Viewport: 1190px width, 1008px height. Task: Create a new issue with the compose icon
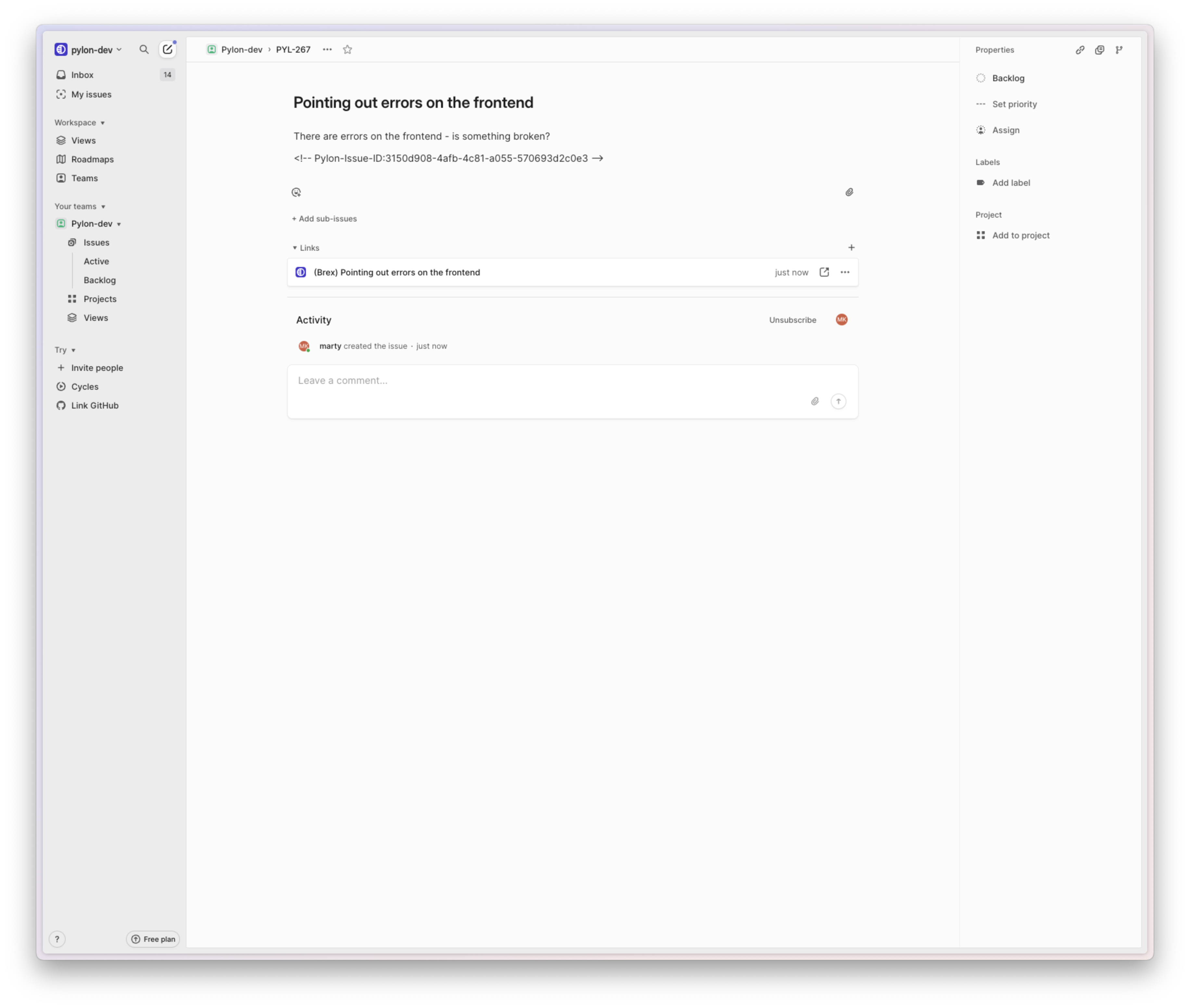[167, 50]
